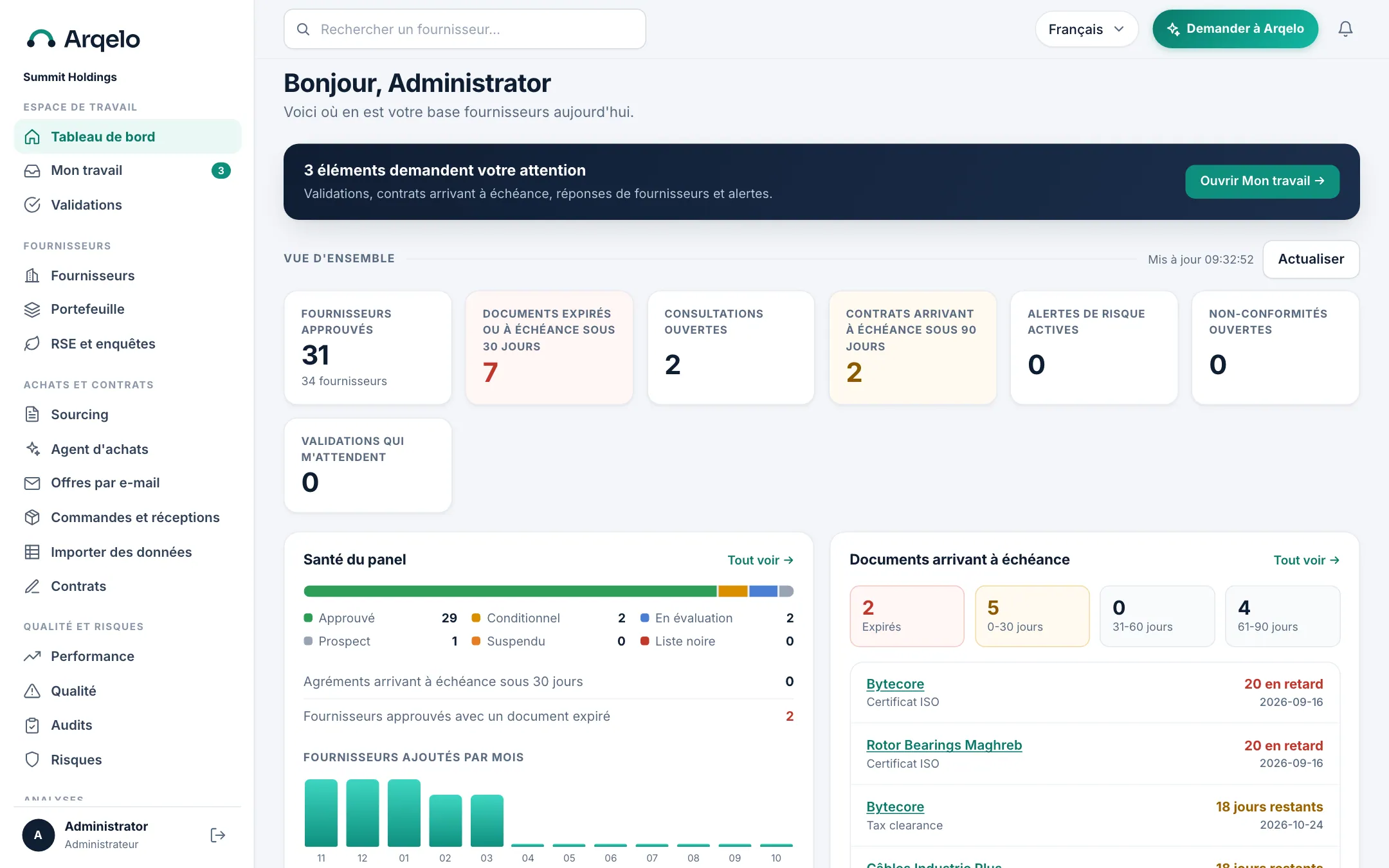Click the Fournisseurs building icon
The image size is (1389, 868).
32,276
